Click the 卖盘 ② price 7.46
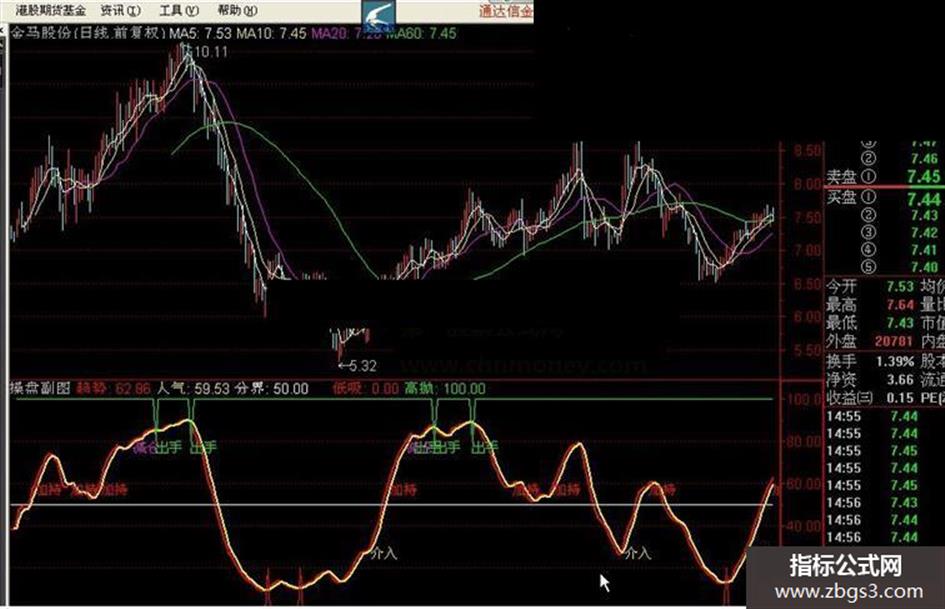 [924, 159]
